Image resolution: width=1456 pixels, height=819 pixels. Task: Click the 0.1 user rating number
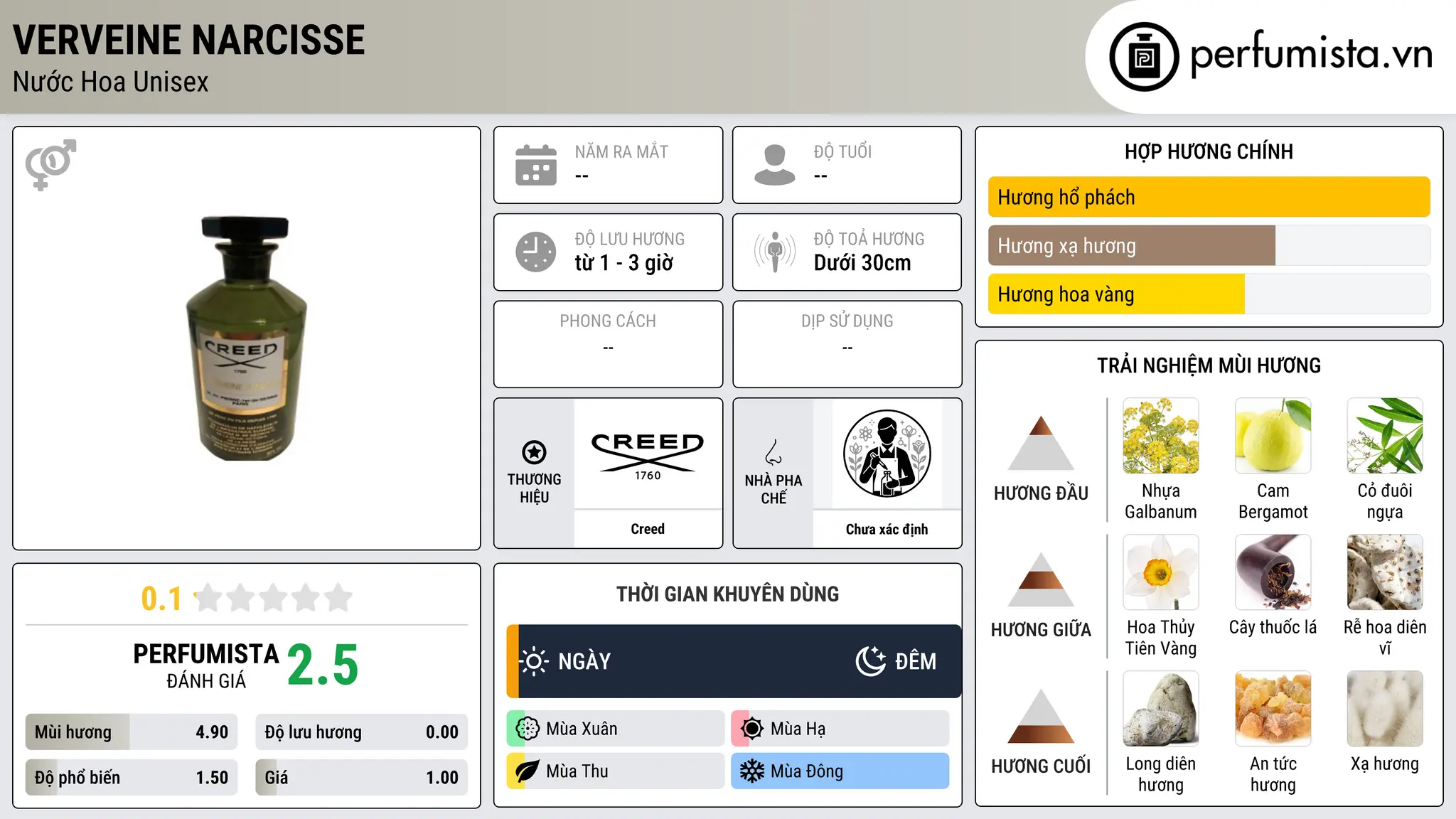[x=162, y=599]
